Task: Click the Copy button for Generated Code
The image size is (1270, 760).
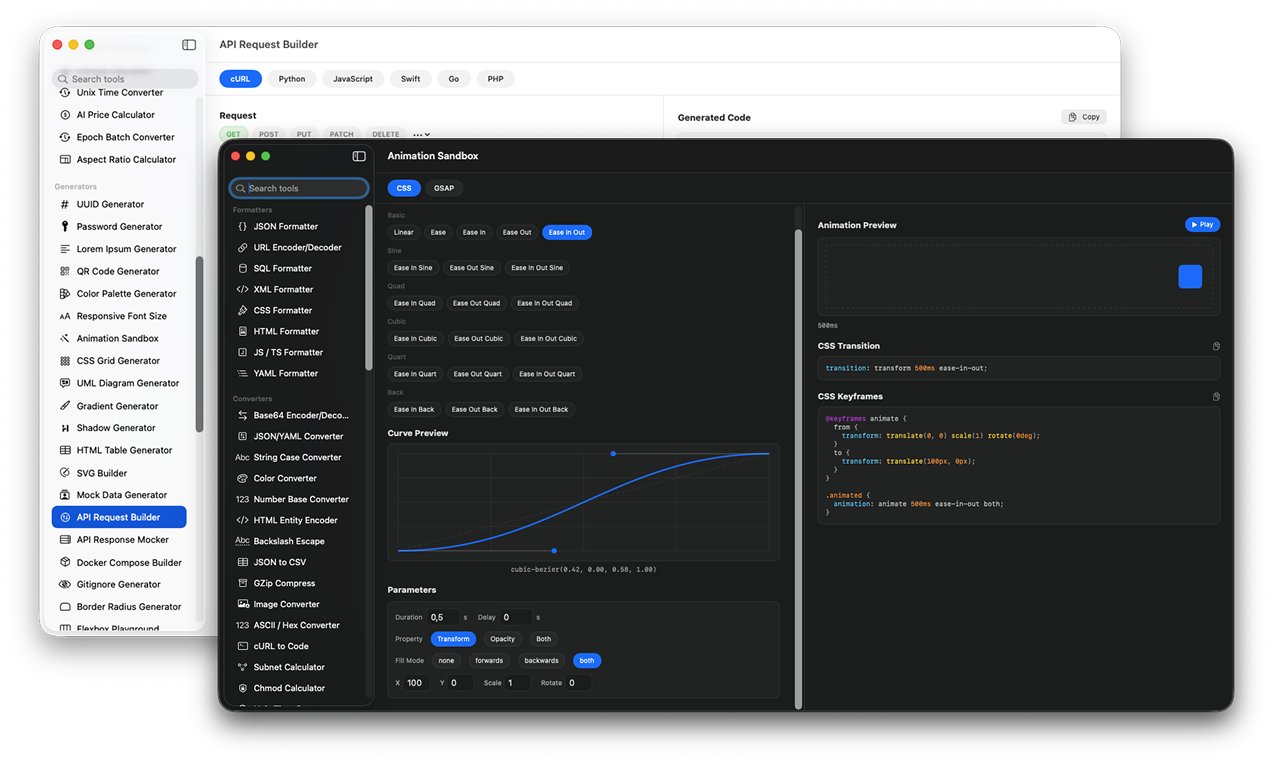Action: [1084, 117]
